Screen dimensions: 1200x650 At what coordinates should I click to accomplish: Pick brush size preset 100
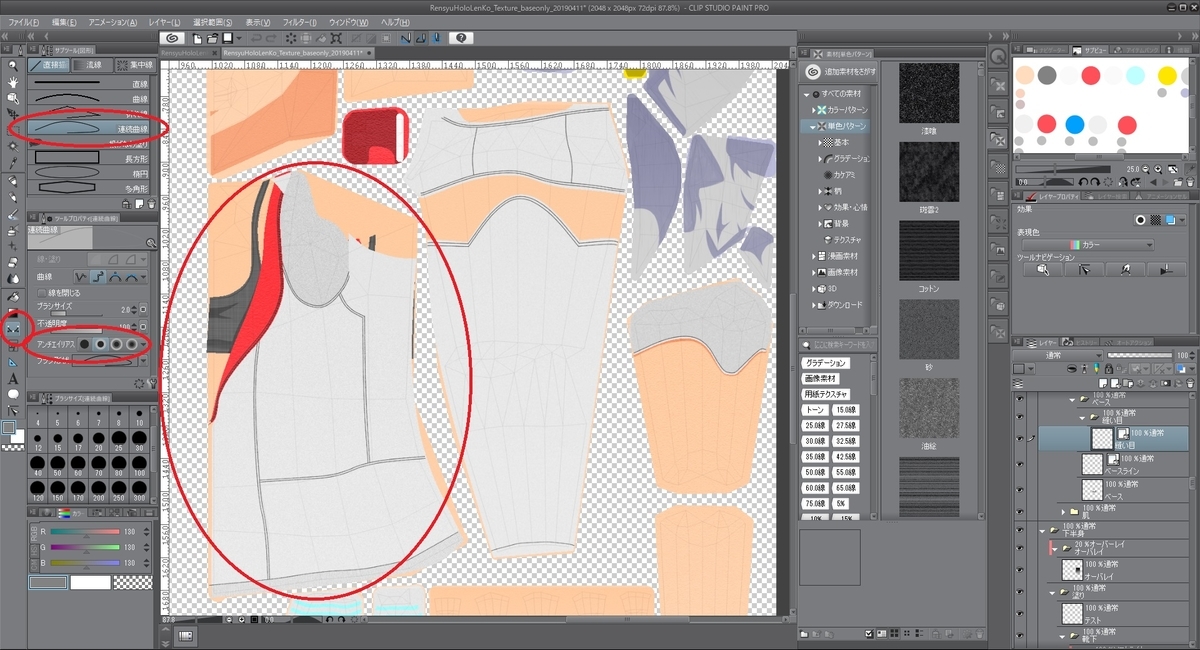pos(138,467)
